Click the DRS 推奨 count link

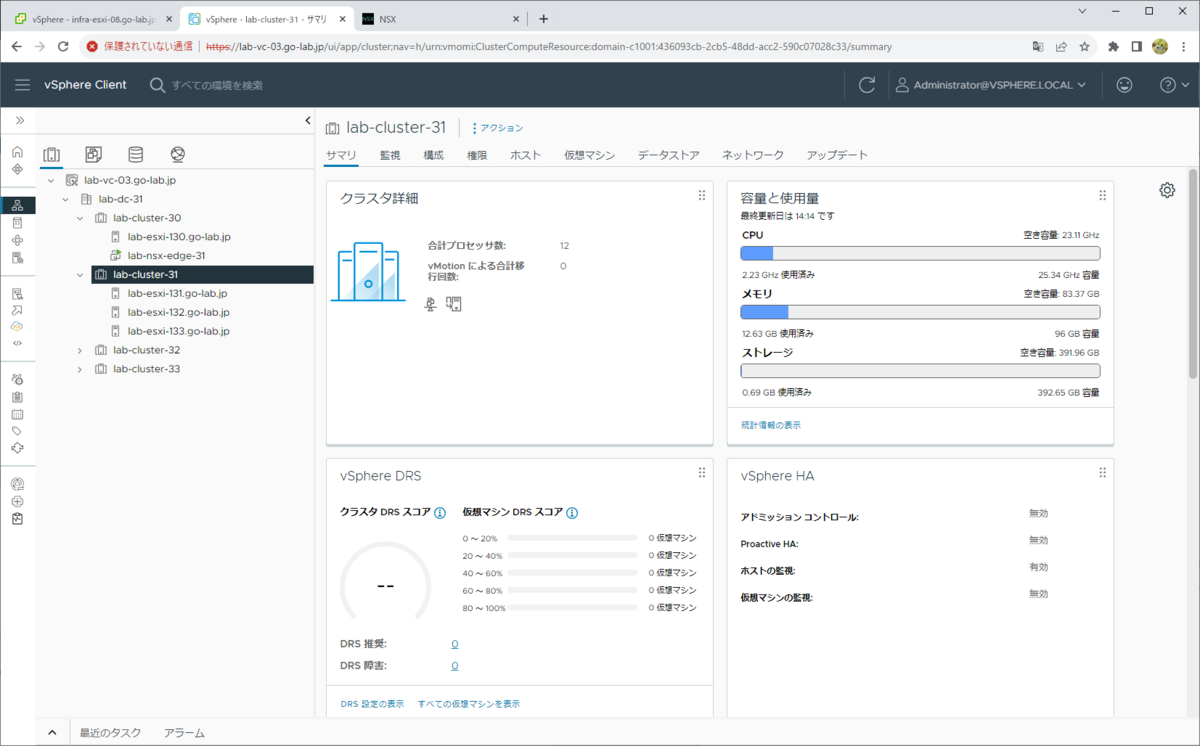tap(455, 644)
